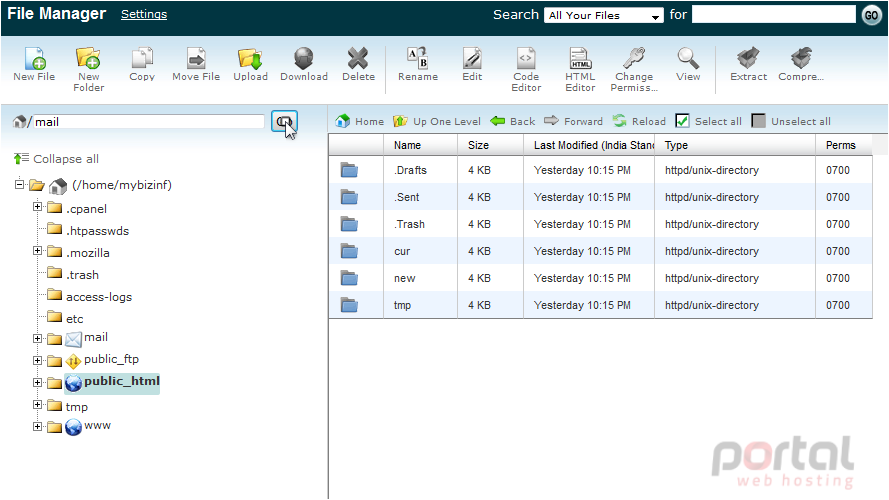Screen dimensions: 889x500
Task: Create a file with New File icon
Action: (35, 59)
